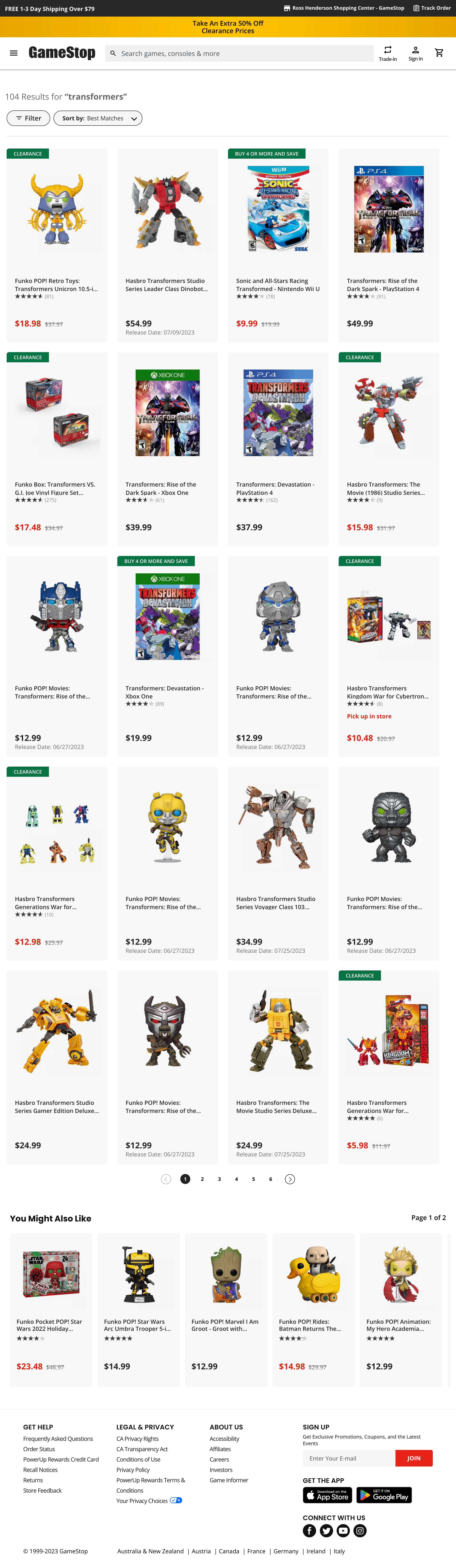The image size is (456, 1568).
Task: Open the Filter options
Action: (28, 118)
